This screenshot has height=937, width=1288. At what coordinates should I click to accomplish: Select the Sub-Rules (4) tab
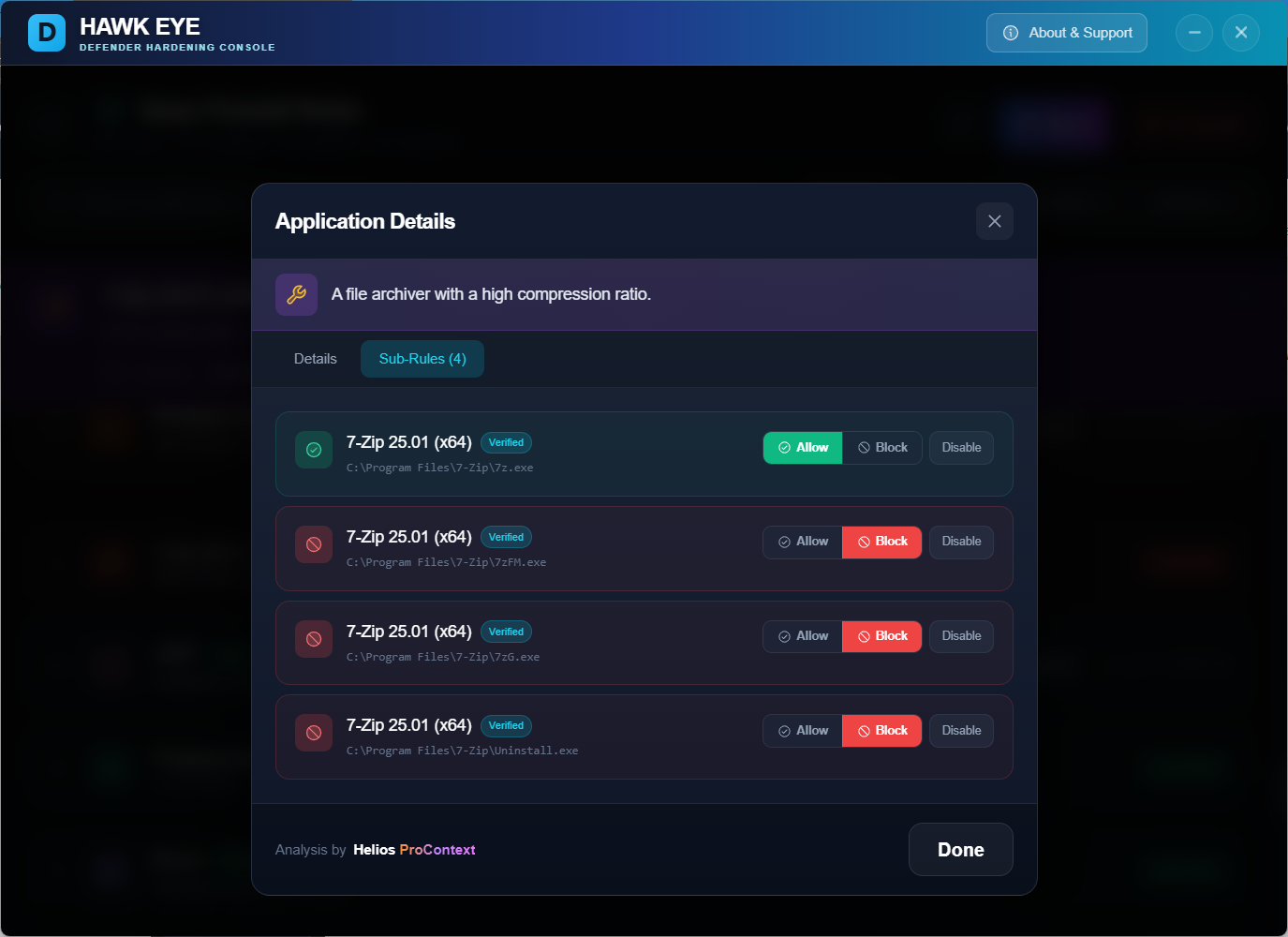(x=422, y=359)
